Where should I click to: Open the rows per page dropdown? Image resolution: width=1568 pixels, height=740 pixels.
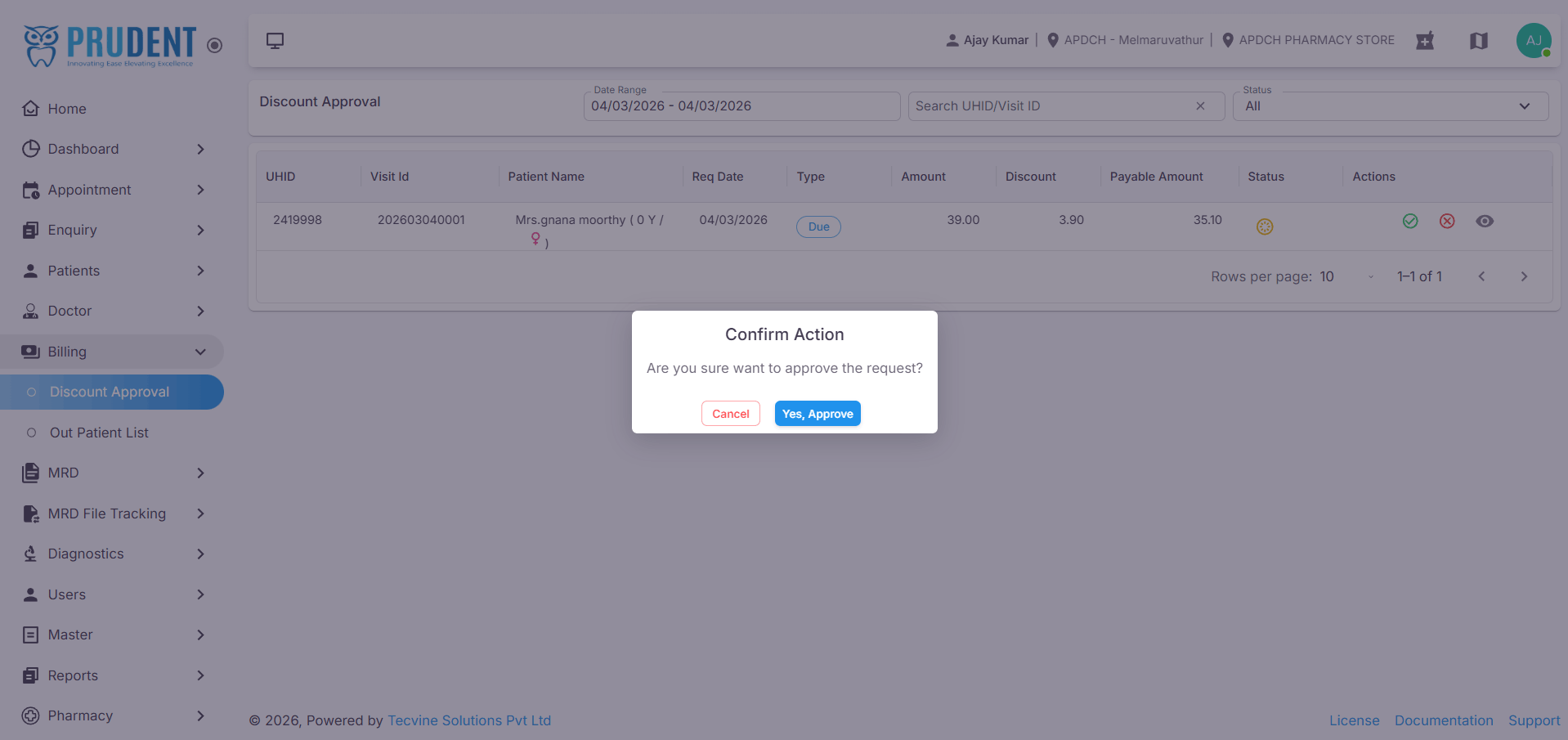pos(1347,276)
